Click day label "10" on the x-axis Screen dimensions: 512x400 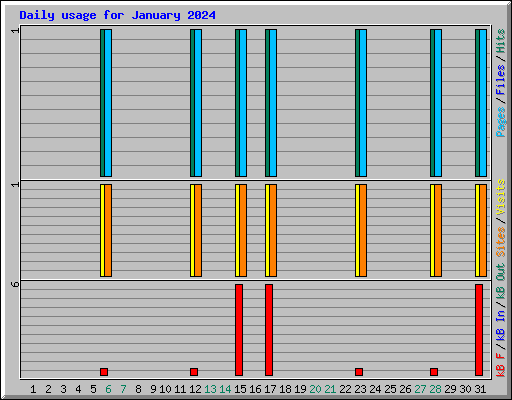tap(165, 389)
